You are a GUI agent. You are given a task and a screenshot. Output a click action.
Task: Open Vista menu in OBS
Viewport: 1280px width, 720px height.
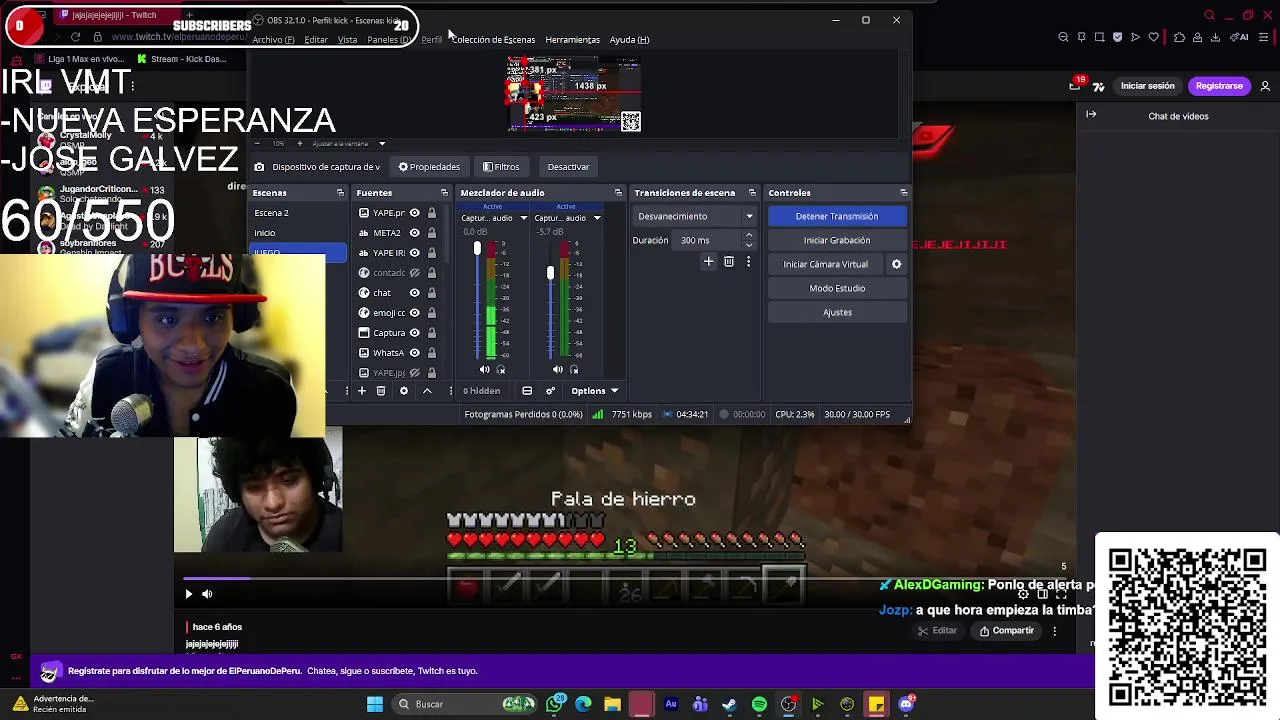coord(347,40)
